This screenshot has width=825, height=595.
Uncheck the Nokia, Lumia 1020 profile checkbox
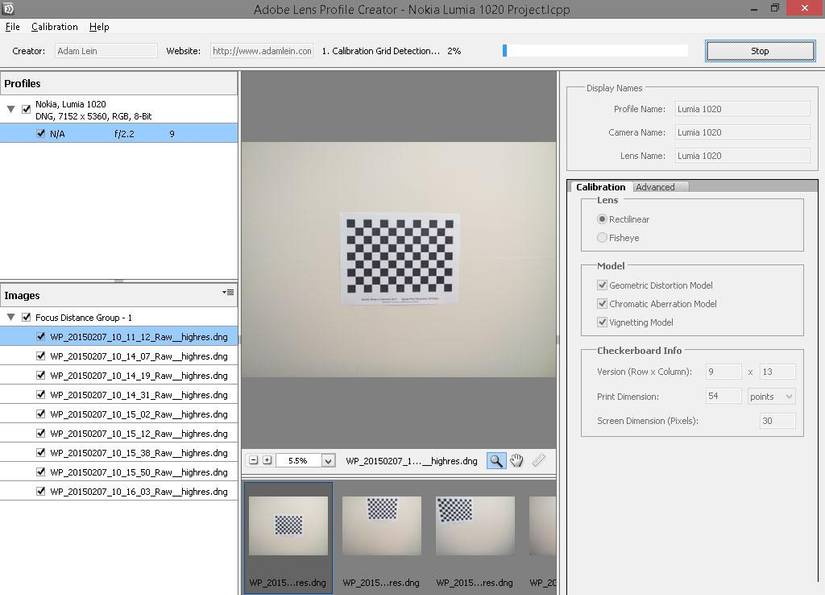tap(26, 109)
